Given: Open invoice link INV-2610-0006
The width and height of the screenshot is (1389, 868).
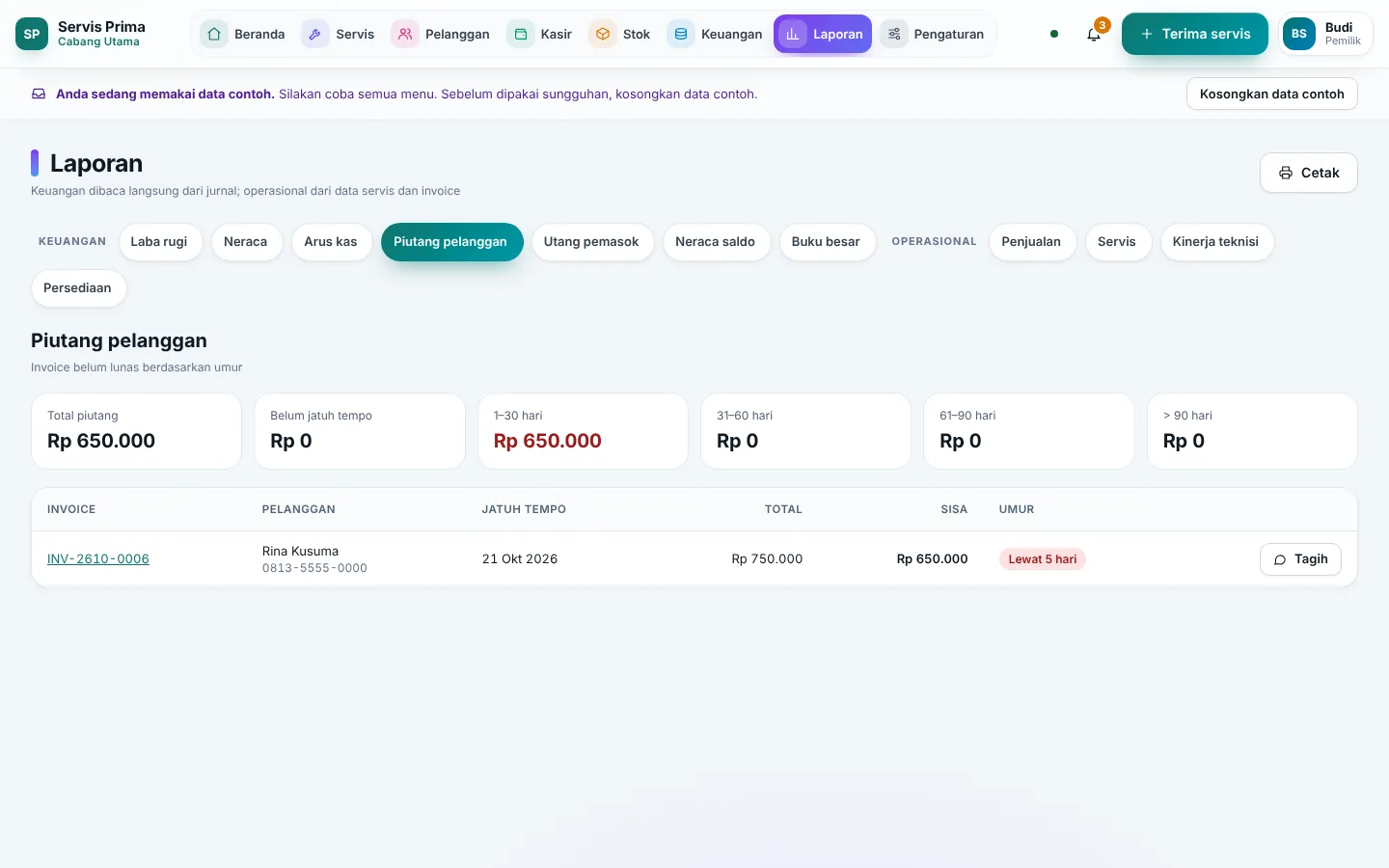Looking at the screenshot, I should point(98,559).
